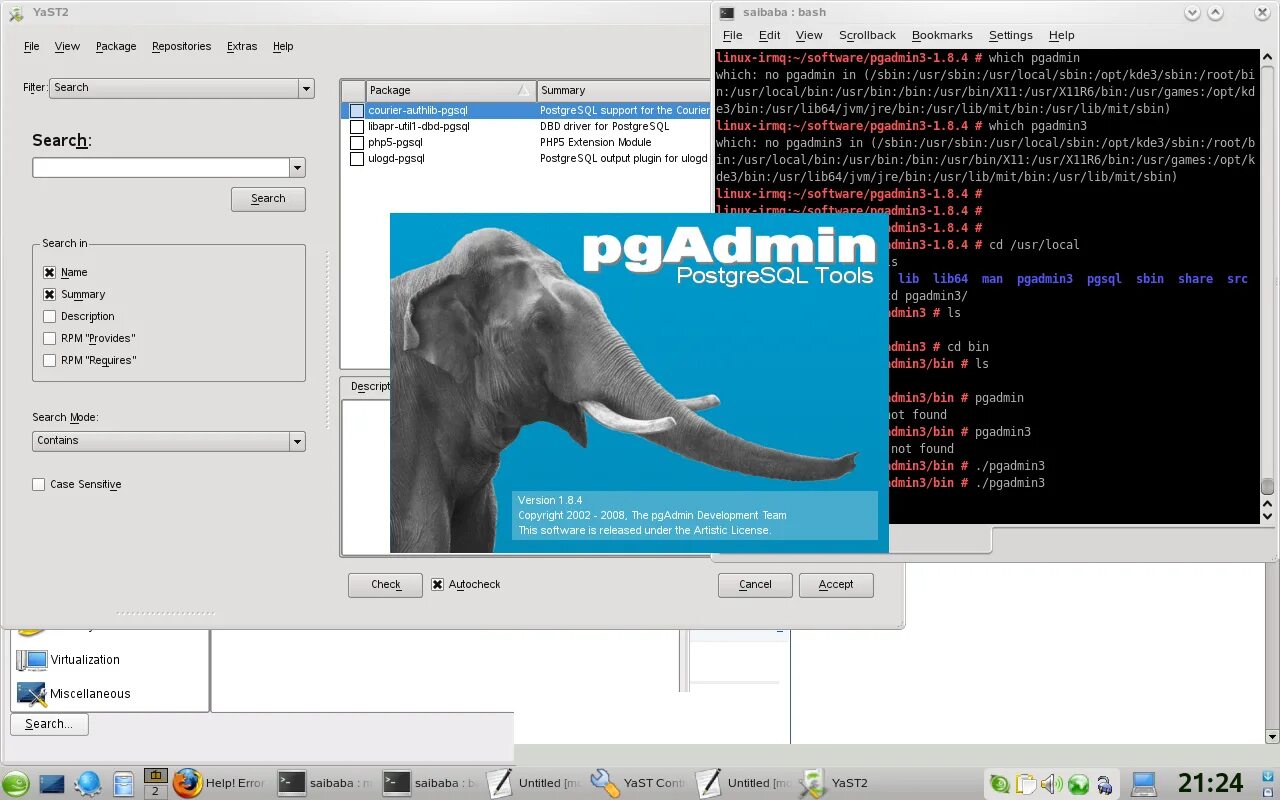Click the Search... button in Control Center
Image resolution: width=1280 pixels, height=800 pixels.
[x=49, y=724]
